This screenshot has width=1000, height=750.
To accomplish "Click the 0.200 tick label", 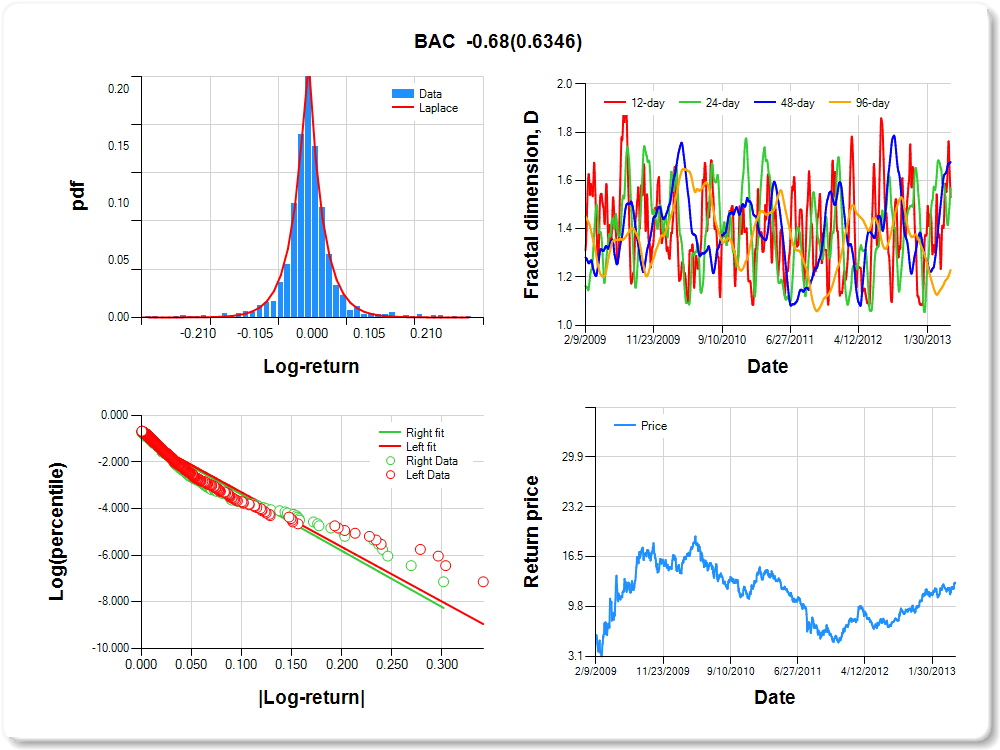I will click(x=341, y=664).
